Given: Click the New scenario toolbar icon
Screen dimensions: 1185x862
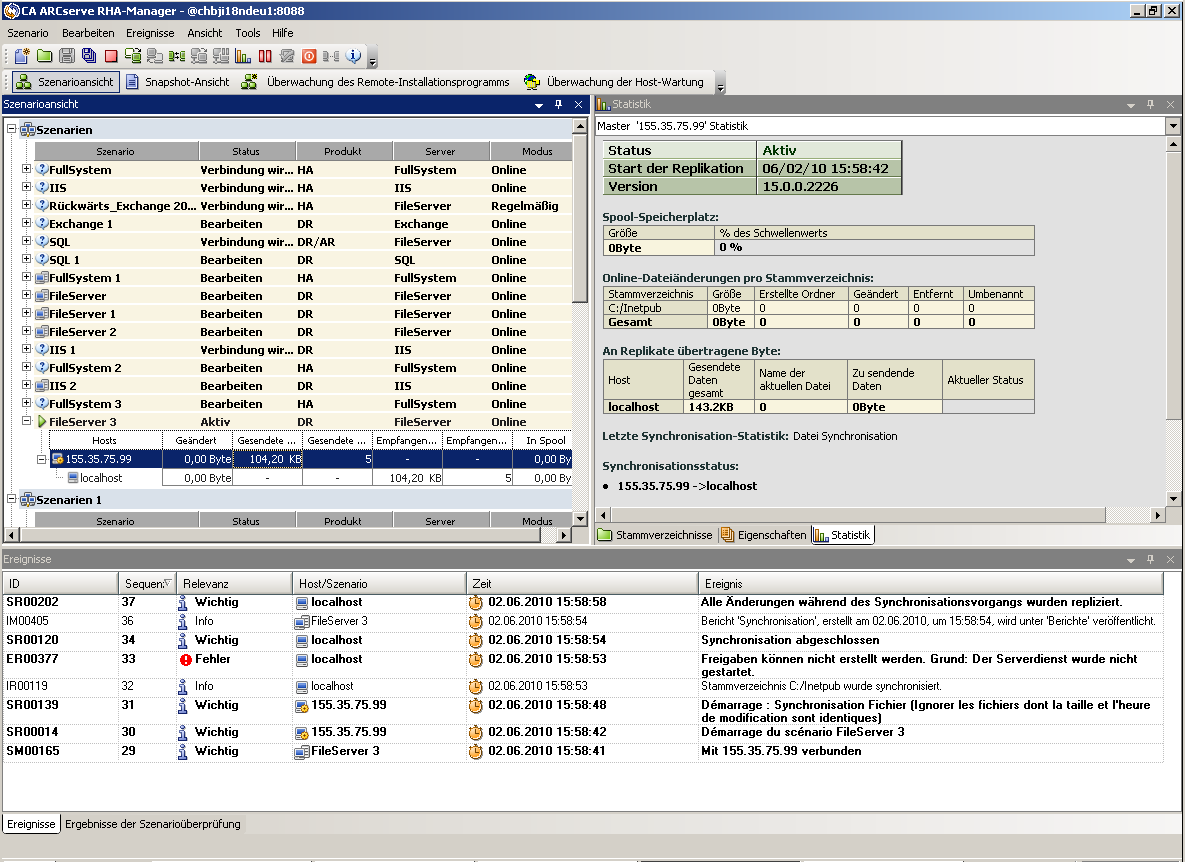Looking at the screenshot, I should [22, 56].
